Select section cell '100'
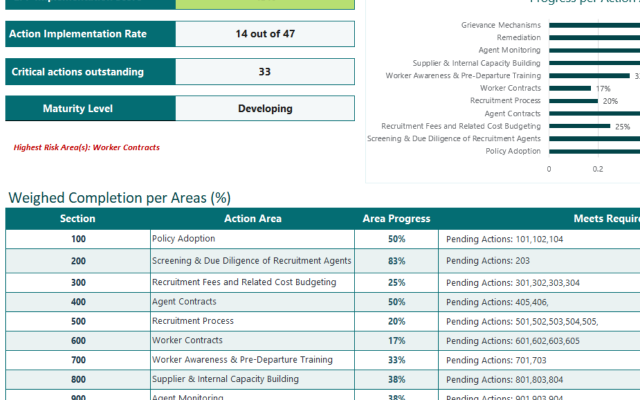Image resolution: width=640 pixels, height=400 pixels. (78, 239)
